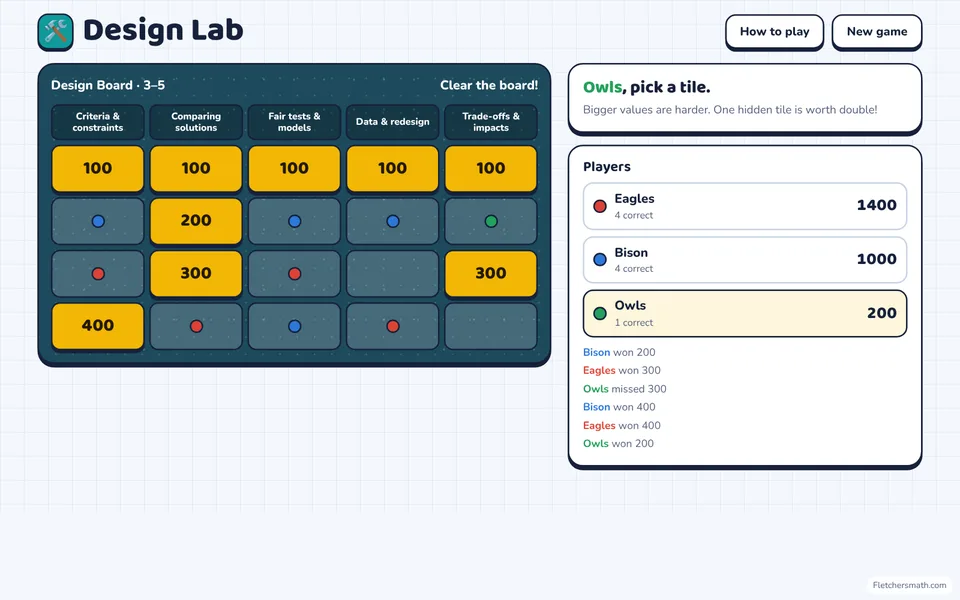Click the red-dot used tile in Fair tests row 300
Image resolution: width=960 pixels, height=600 pixels.
click(x=294, y=274)
